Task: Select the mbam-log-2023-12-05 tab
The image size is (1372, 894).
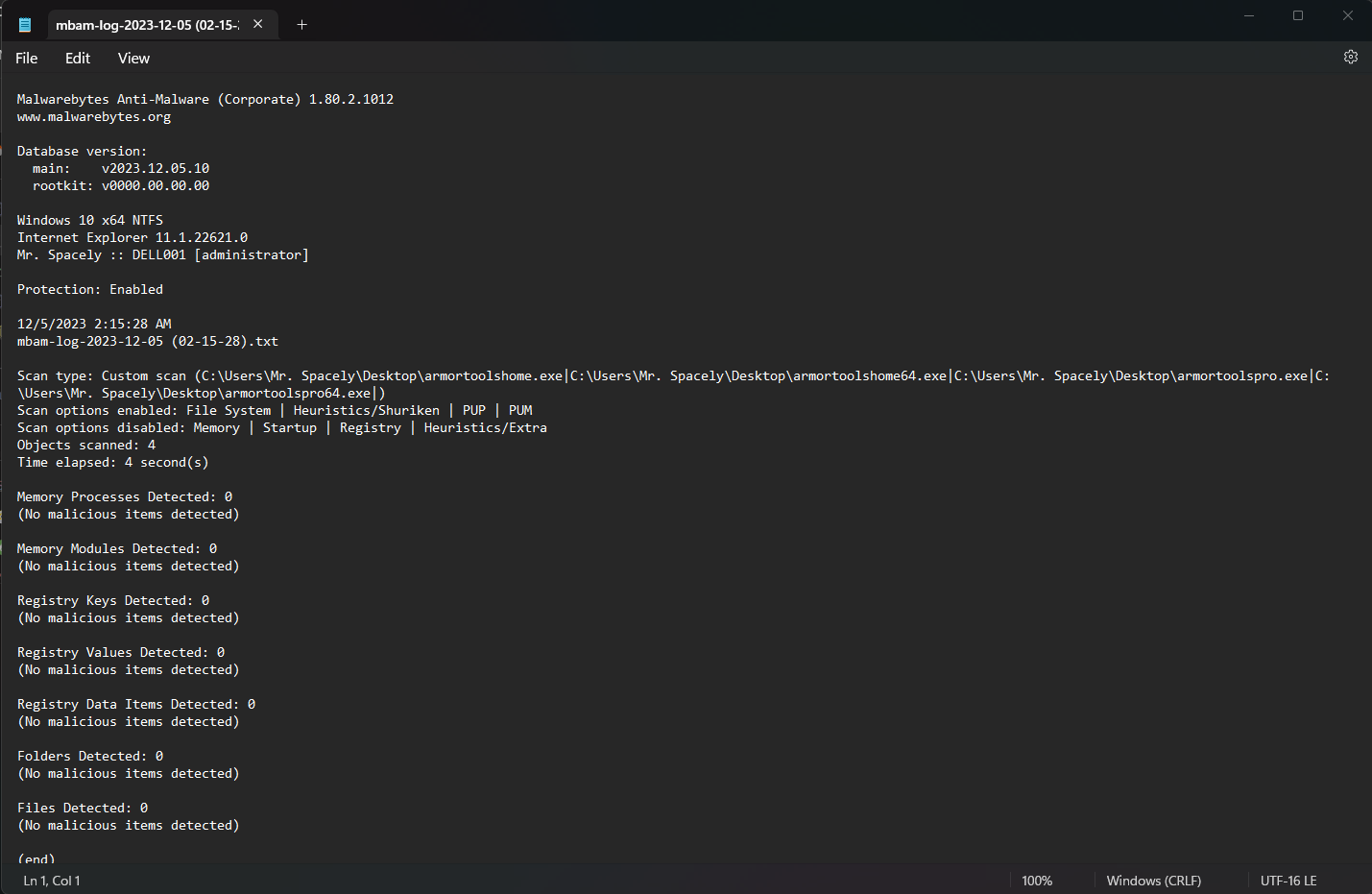Action: click(x=162, y=25)
